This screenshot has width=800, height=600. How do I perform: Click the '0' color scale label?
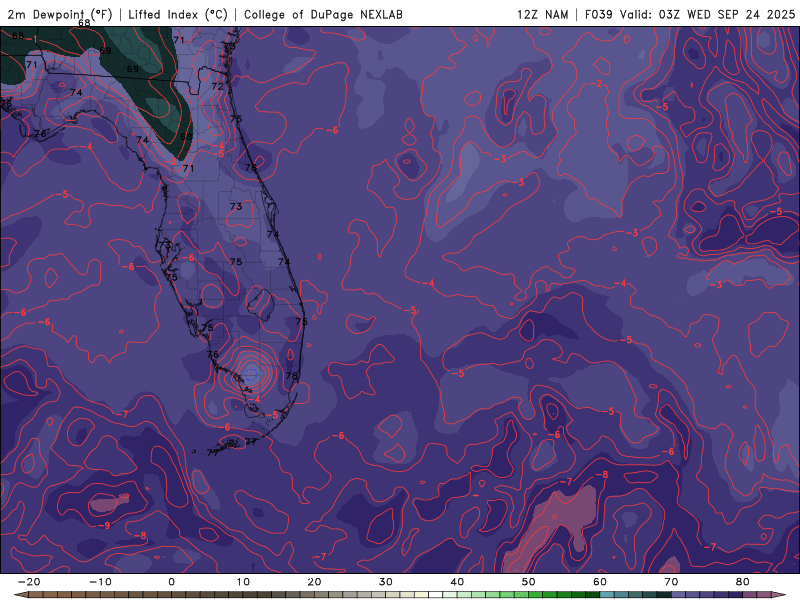click(171, 582)
